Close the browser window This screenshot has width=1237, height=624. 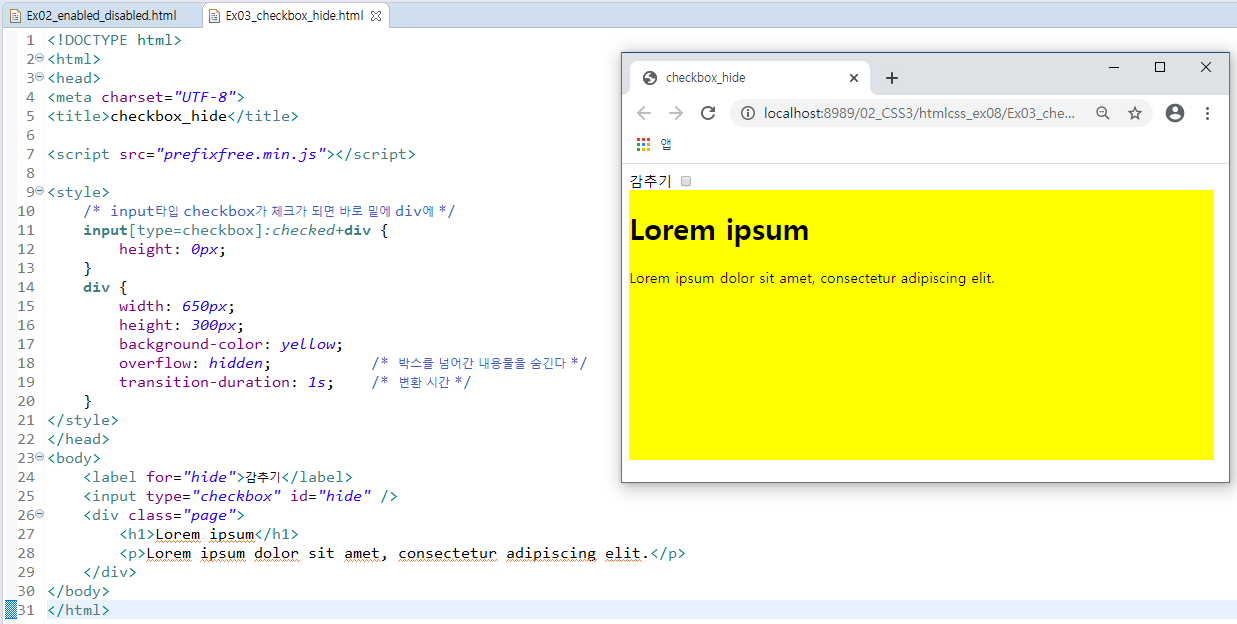pos(1206,67)
